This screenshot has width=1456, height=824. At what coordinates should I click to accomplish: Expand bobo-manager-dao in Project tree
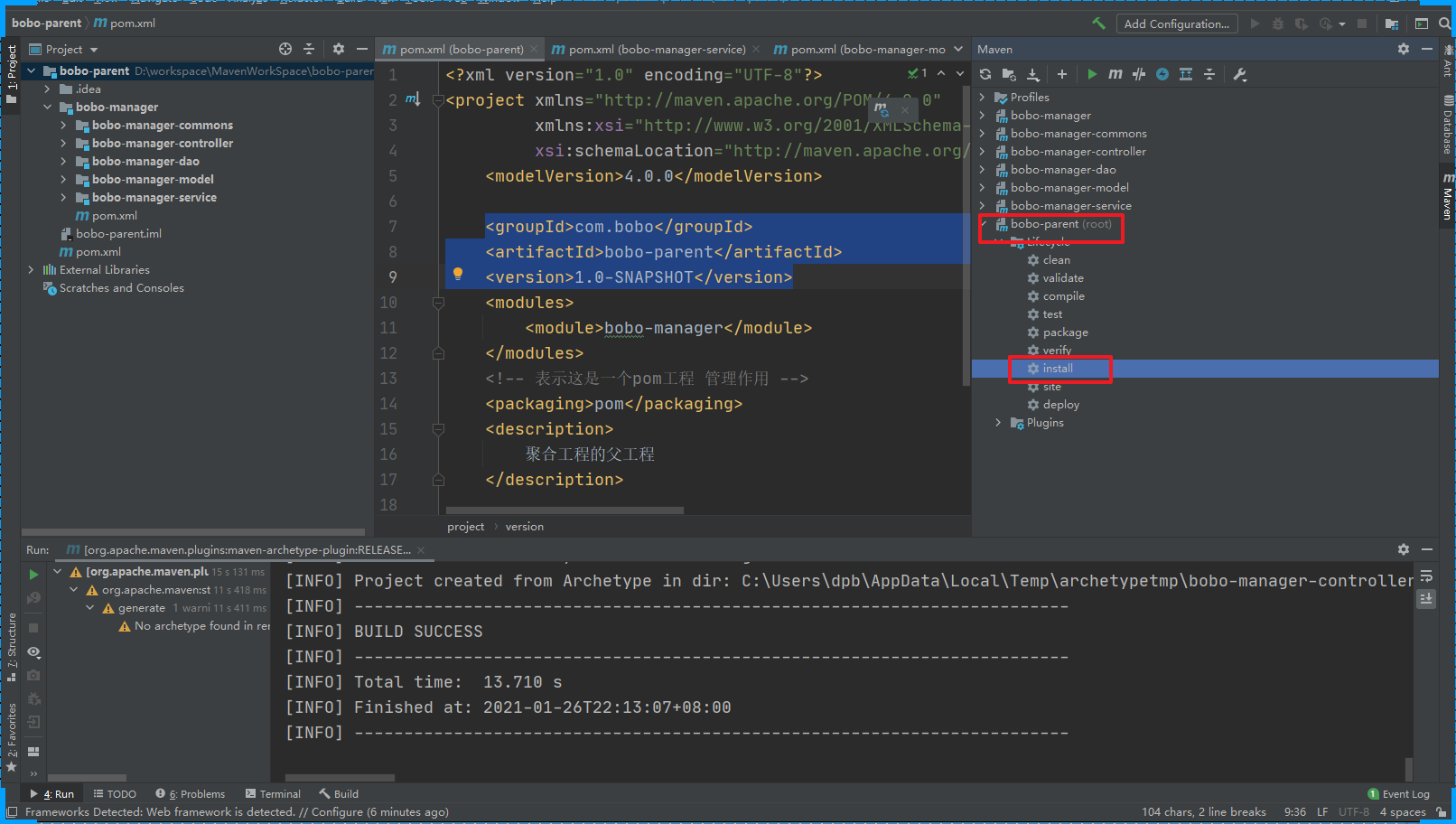point(63,161)
